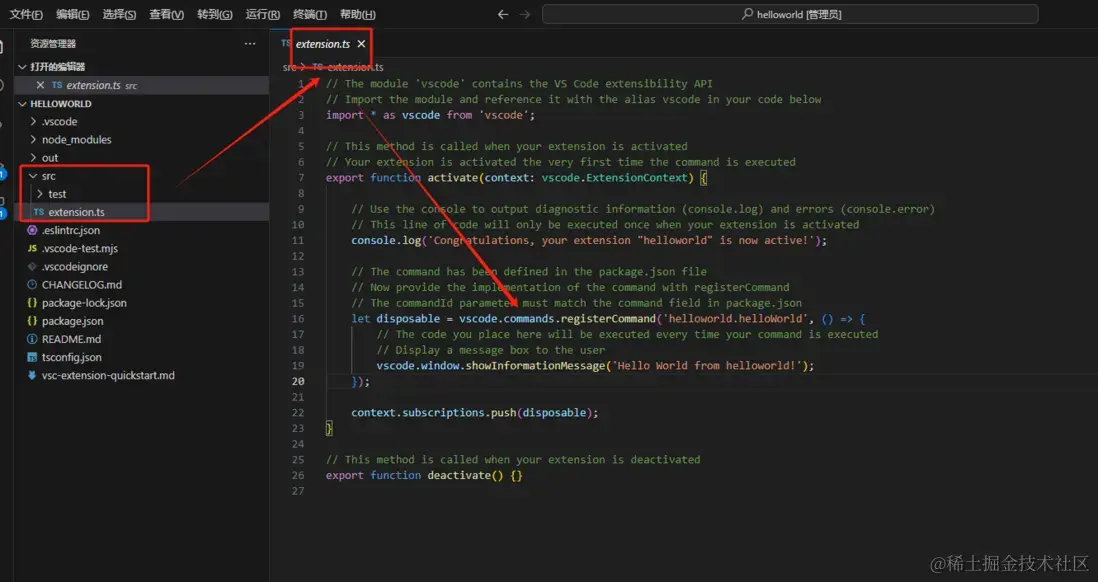Close the extension.ts editor tab

[361, 43]
